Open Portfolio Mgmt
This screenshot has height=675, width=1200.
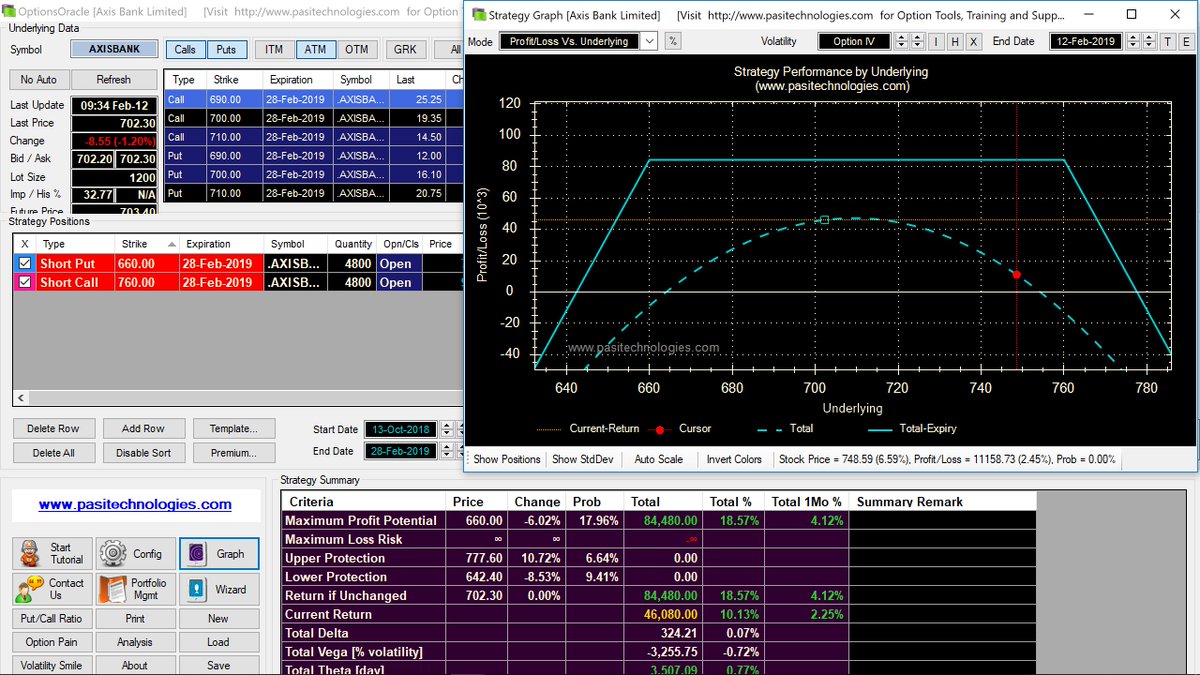(x=135, y=589)
